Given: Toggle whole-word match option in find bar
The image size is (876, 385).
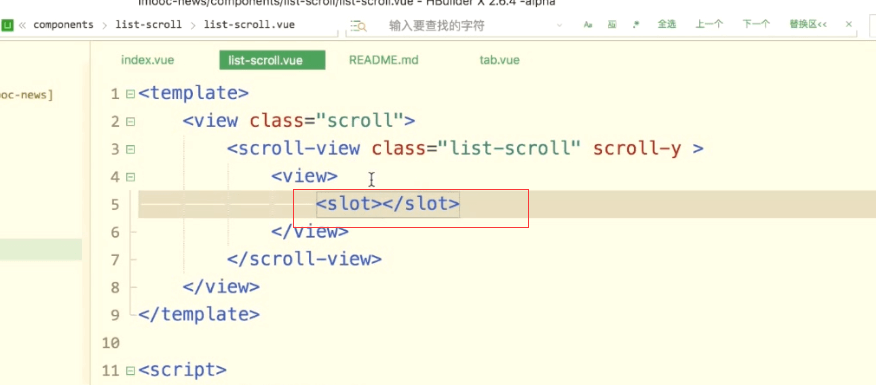Looking at the screenshot, I should coord(612,25).
